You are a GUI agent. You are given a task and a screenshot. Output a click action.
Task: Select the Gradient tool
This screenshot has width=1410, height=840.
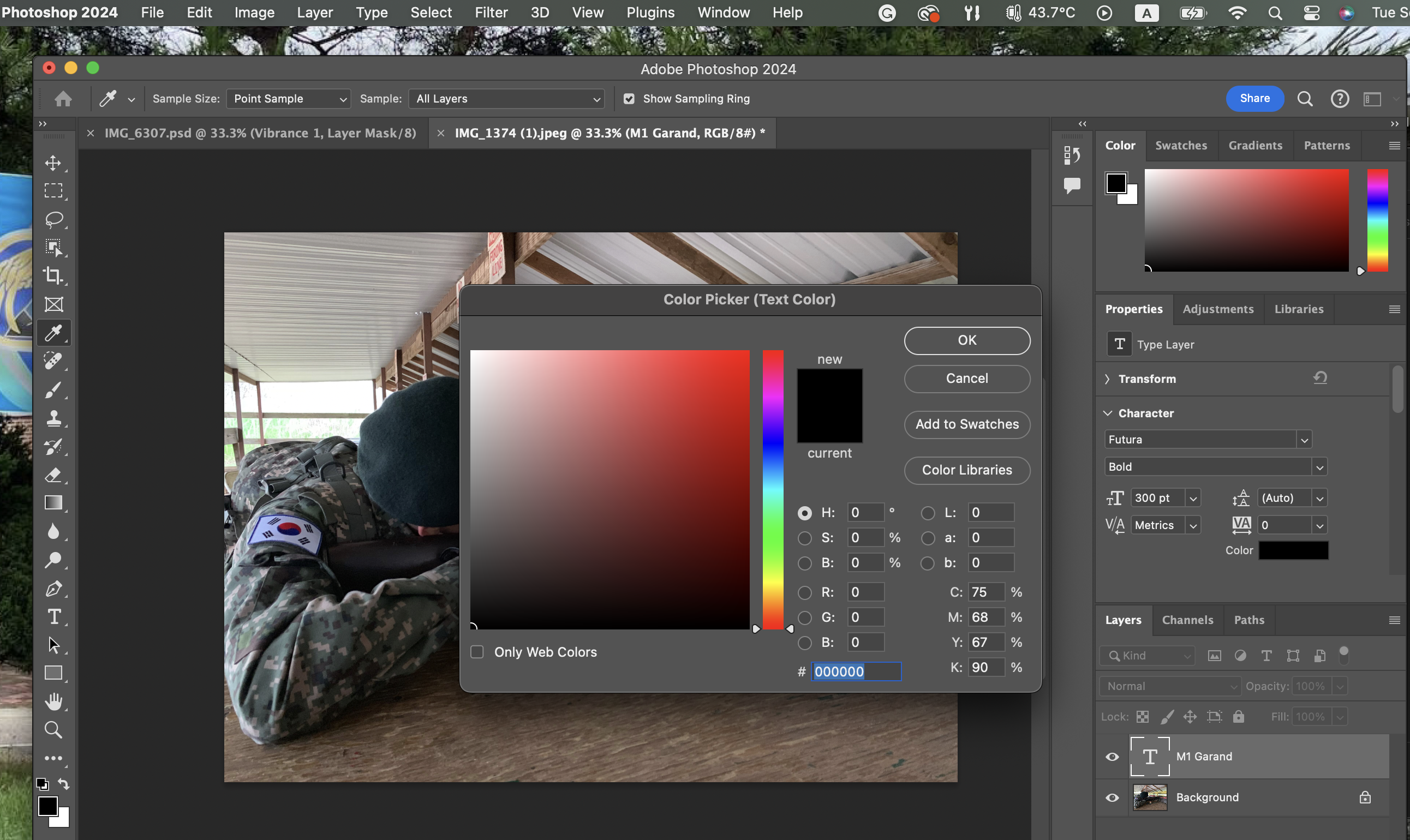click(54, 503)
